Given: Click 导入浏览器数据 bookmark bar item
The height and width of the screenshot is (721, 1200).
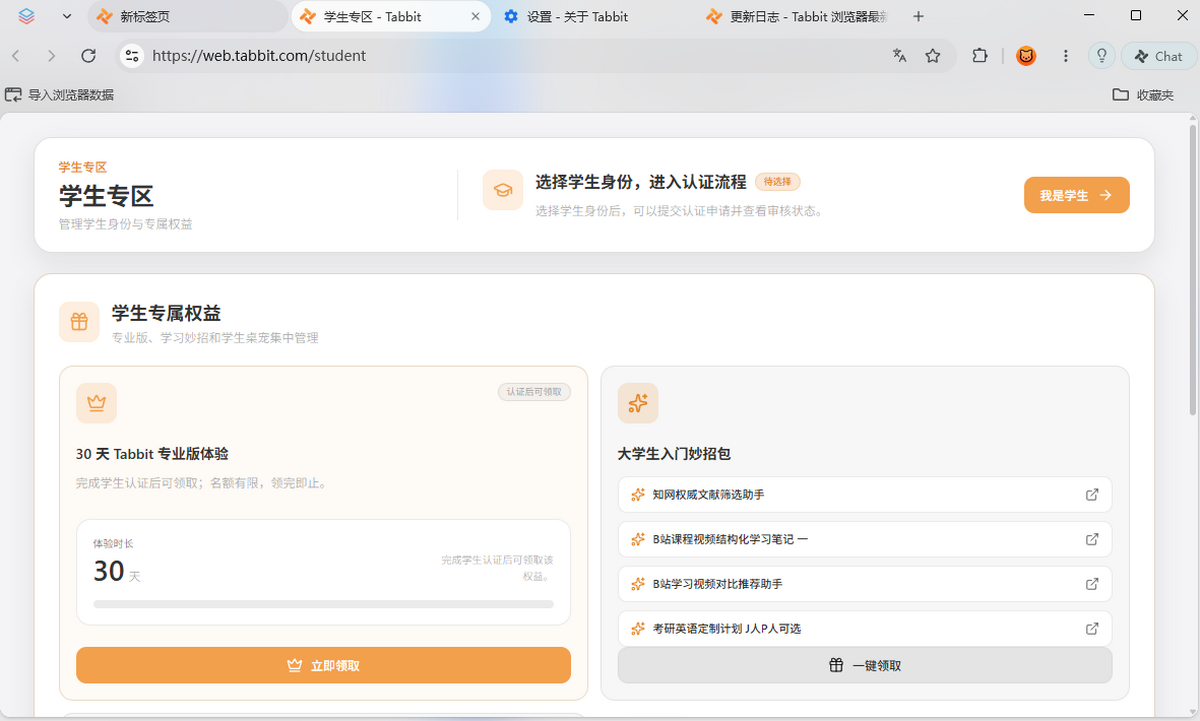Looking at the screenshot, I should [59, 95].
